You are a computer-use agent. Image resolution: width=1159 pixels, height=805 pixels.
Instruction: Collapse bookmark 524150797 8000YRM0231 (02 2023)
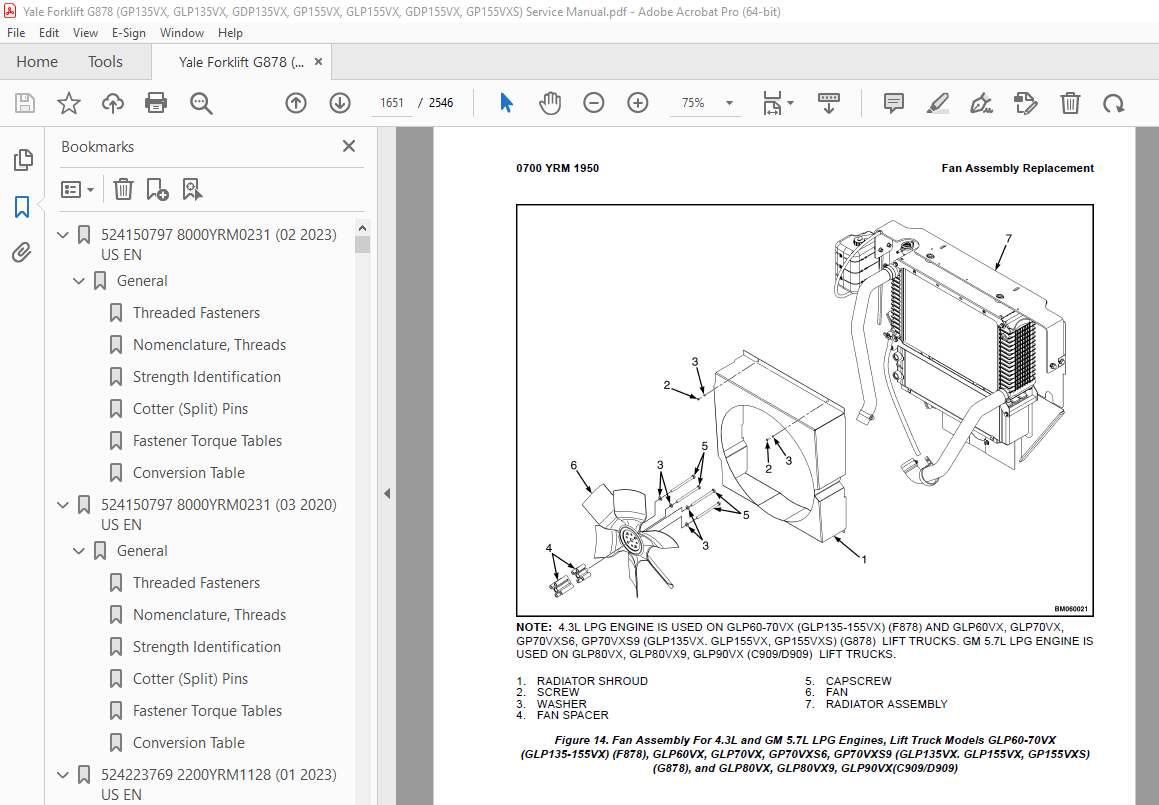(x=63, y=235)
